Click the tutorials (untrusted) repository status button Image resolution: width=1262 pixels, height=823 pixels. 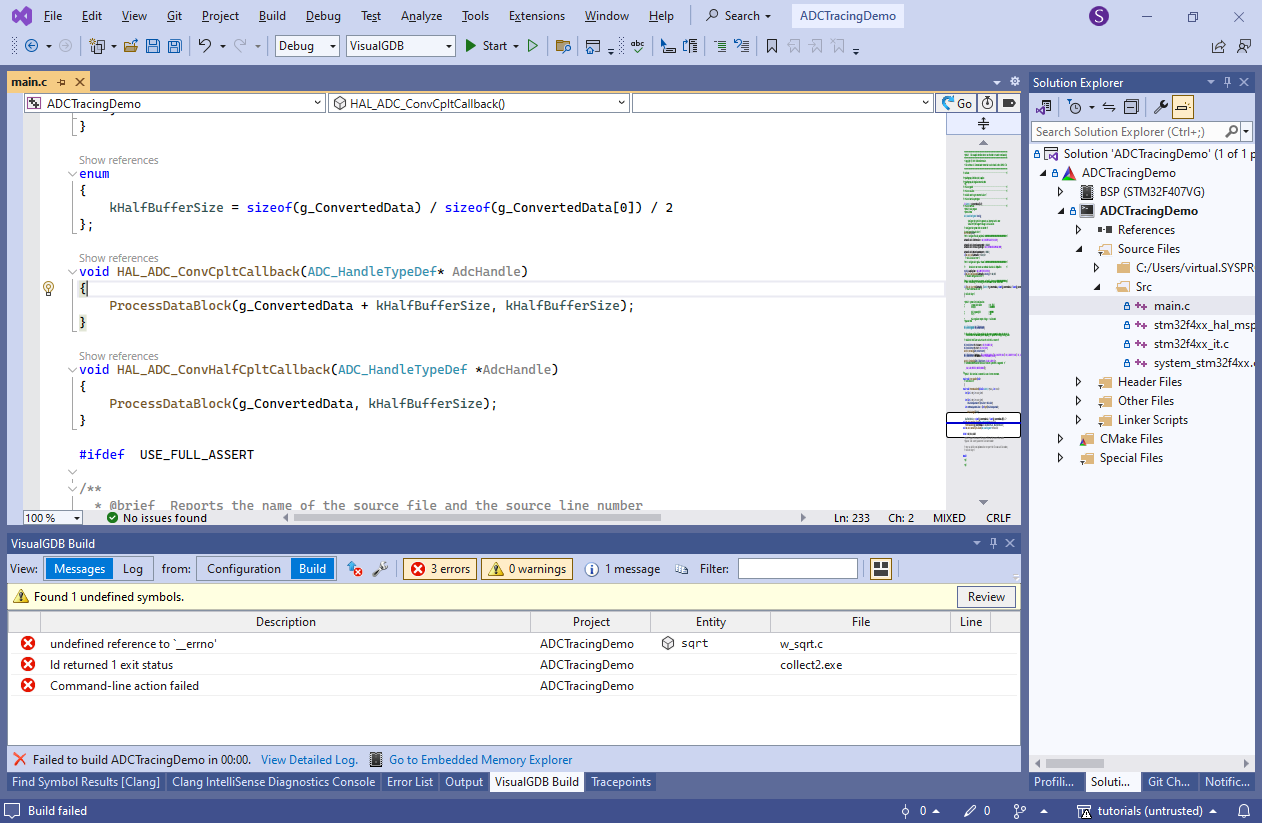tap(1149, 811)
